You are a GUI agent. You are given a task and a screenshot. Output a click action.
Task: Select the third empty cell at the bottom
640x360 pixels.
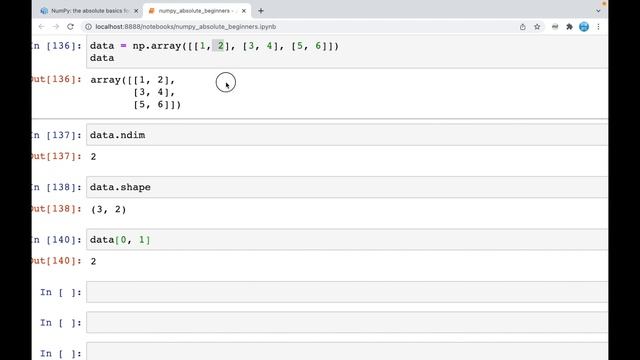click(x=347, y=351)
